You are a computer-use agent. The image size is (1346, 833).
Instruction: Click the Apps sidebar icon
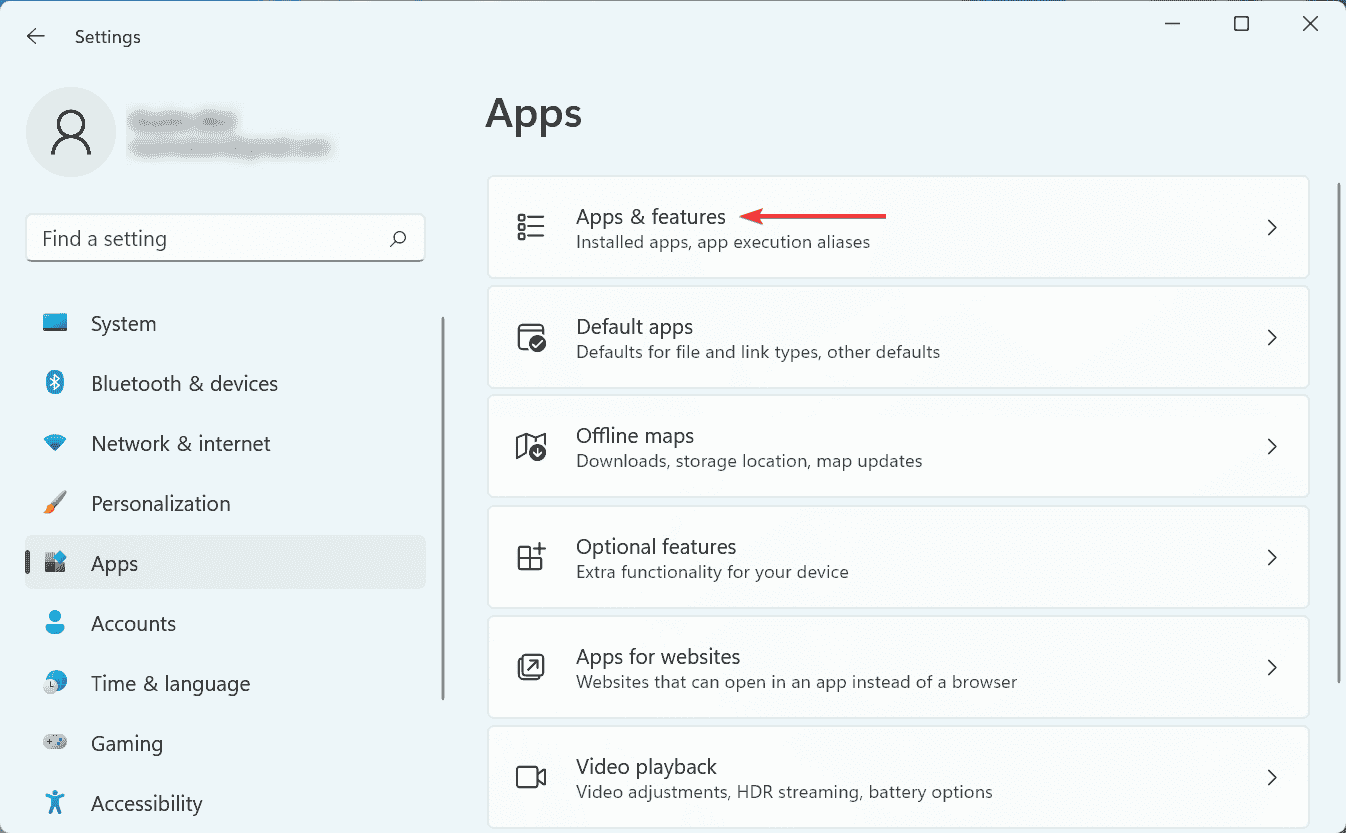point(55,562)
